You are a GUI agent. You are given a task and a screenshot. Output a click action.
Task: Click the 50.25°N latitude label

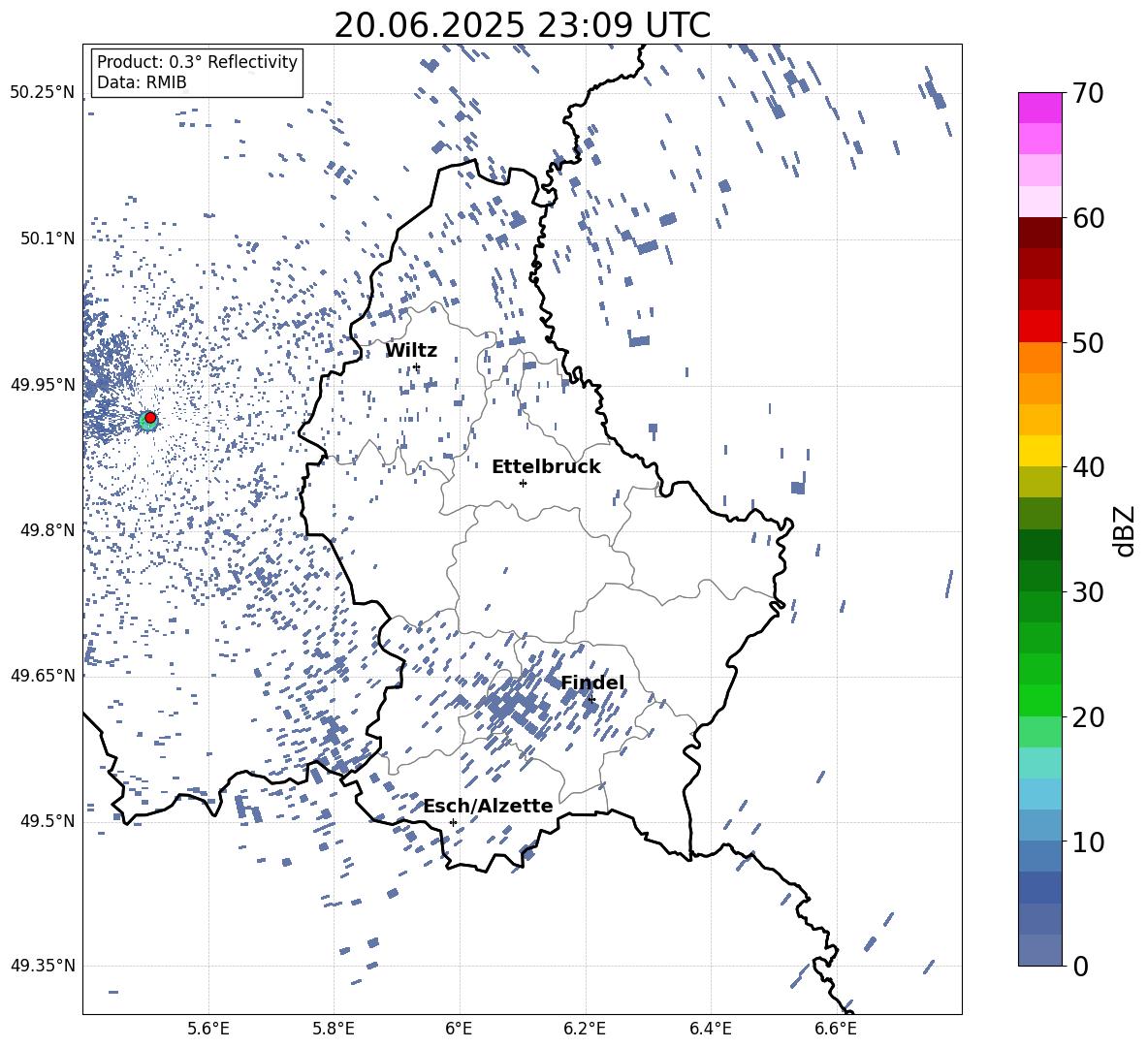click(x=43, y=93)
